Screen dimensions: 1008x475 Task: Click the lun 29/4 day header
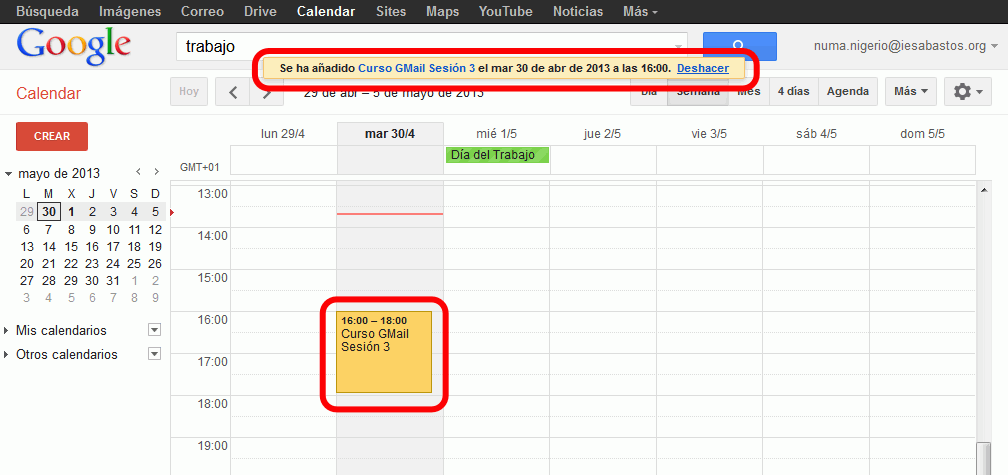pos(284,134)
